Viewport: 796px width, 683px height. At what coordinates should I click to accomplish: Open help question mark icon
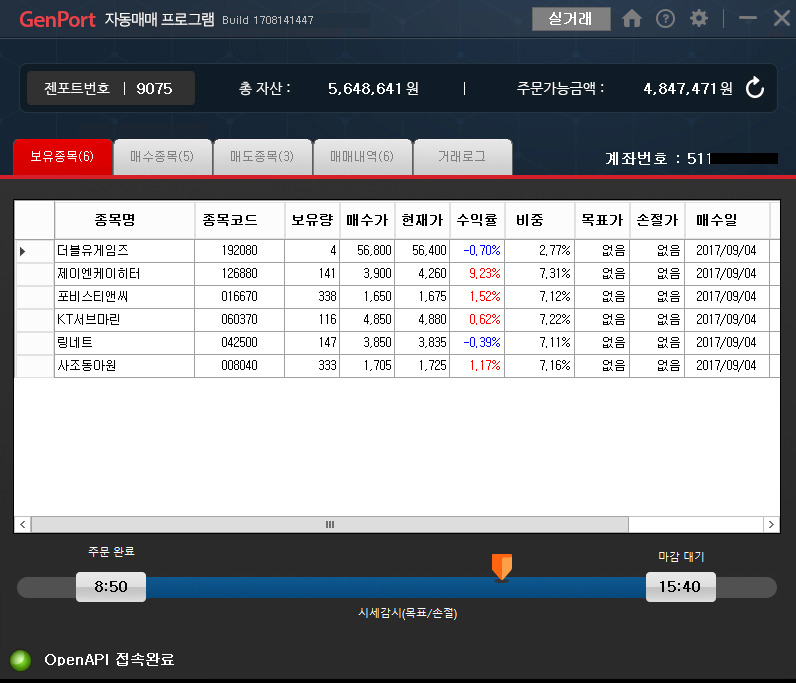tap(665, 19)
